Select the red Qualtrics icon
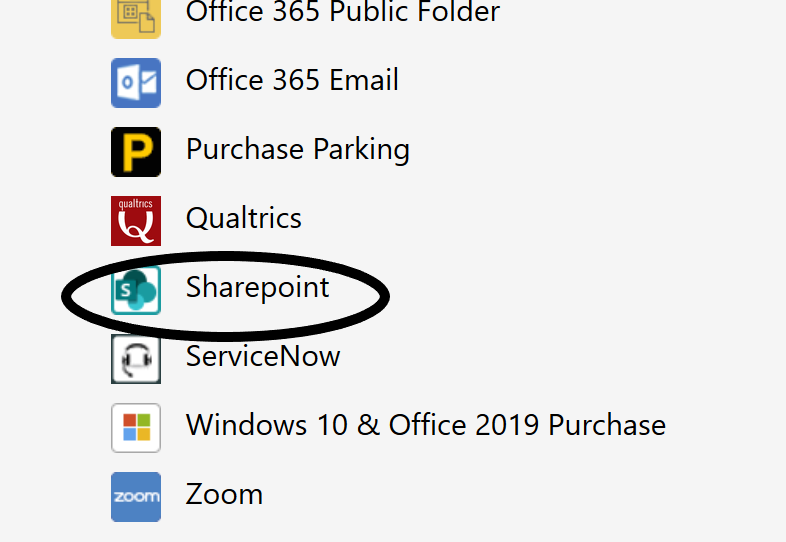The height and width of the screenshot is (542, 786). pyautogui.click(x=135, y=220)
